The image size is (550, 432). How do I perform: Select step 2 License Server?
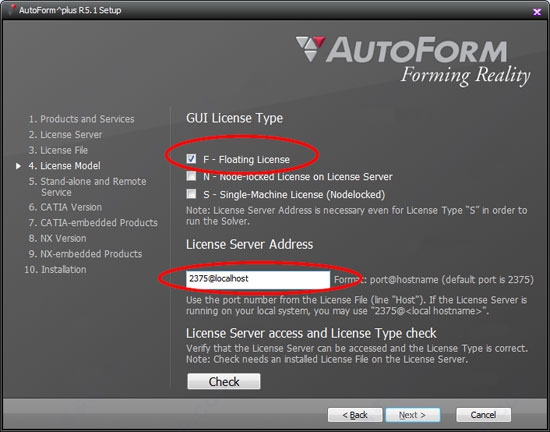(65, 135)
